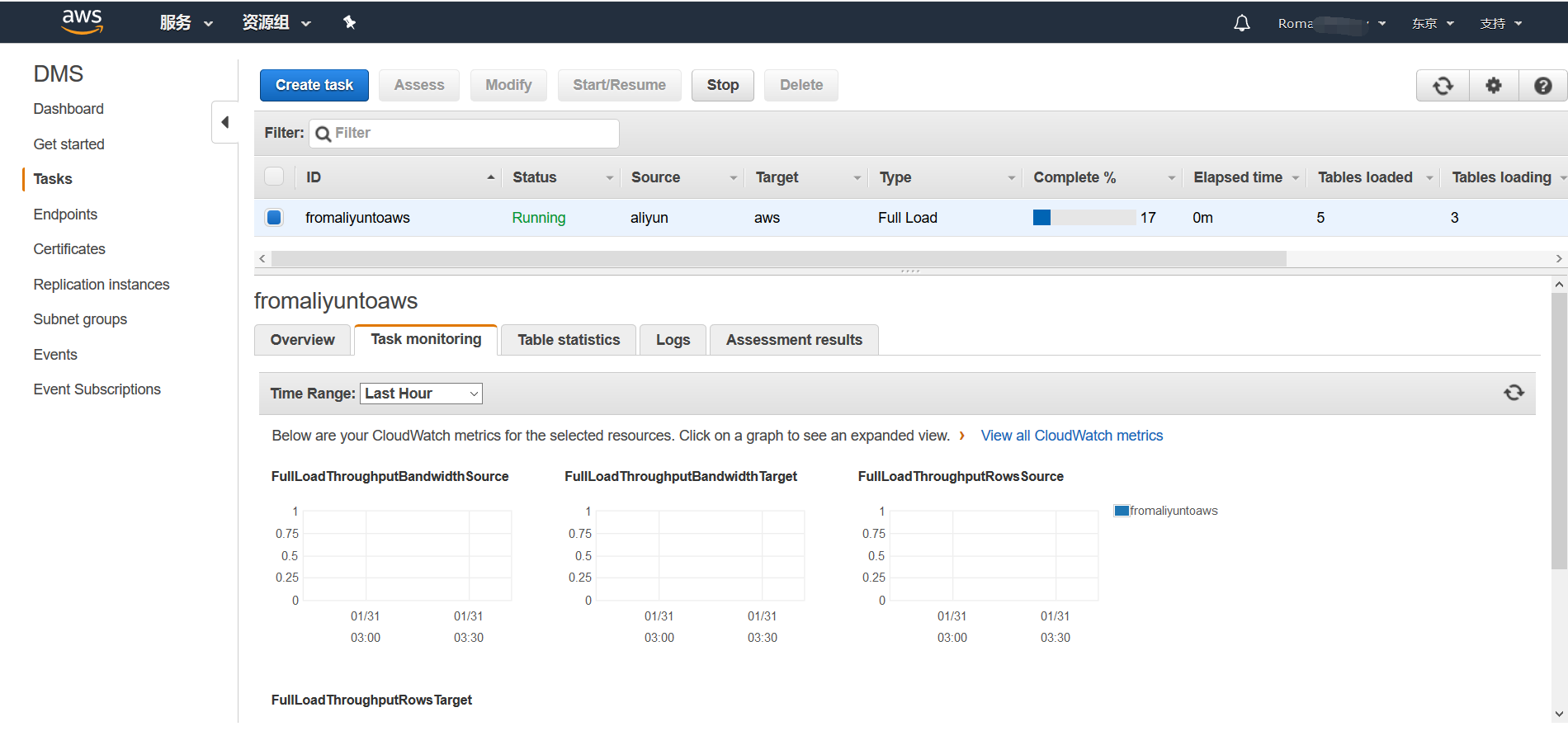This screenshot has width=1568, height=731.
Task: Click fromaliyuntoaws legend color square
Action: tap(1121, 511)
